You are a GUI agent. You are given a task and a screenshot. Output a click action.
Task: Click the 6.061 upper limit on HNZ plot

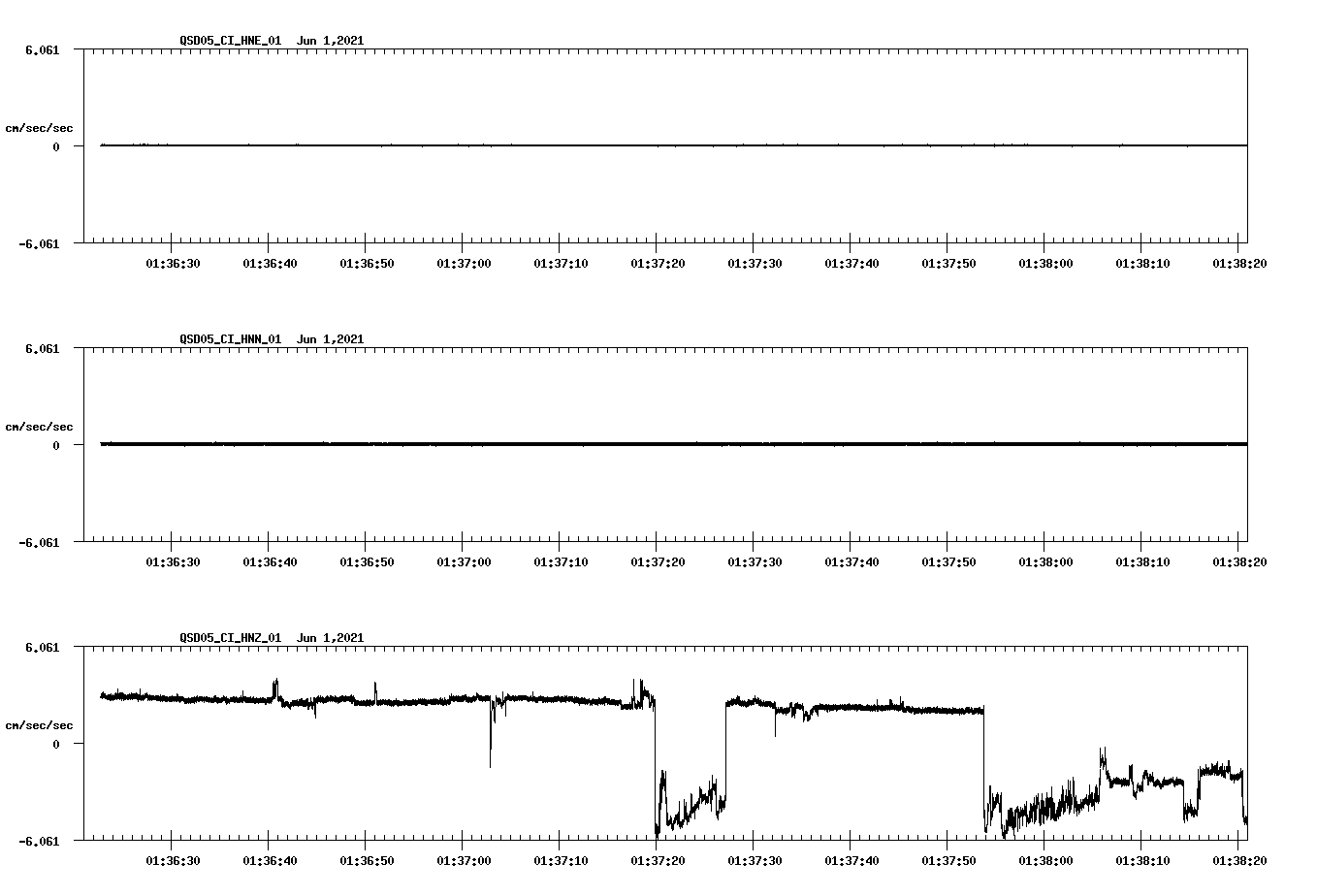tap(42, 647)
